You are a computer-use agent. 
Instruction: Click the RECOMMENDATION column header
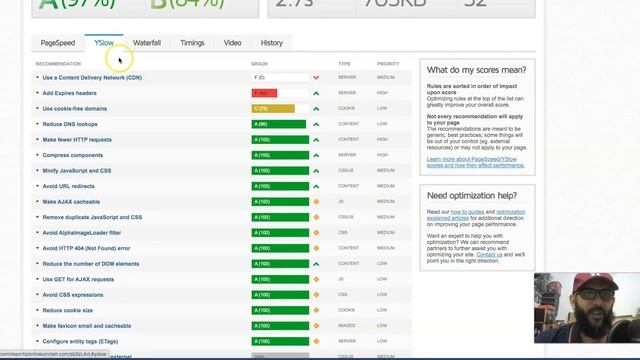coord(58,64)
